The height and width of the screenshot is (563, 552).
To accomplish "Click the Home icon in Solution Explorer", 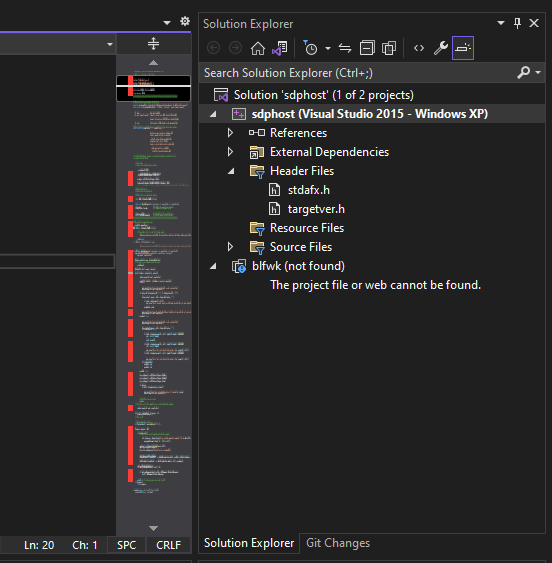I will click(258, 48).
